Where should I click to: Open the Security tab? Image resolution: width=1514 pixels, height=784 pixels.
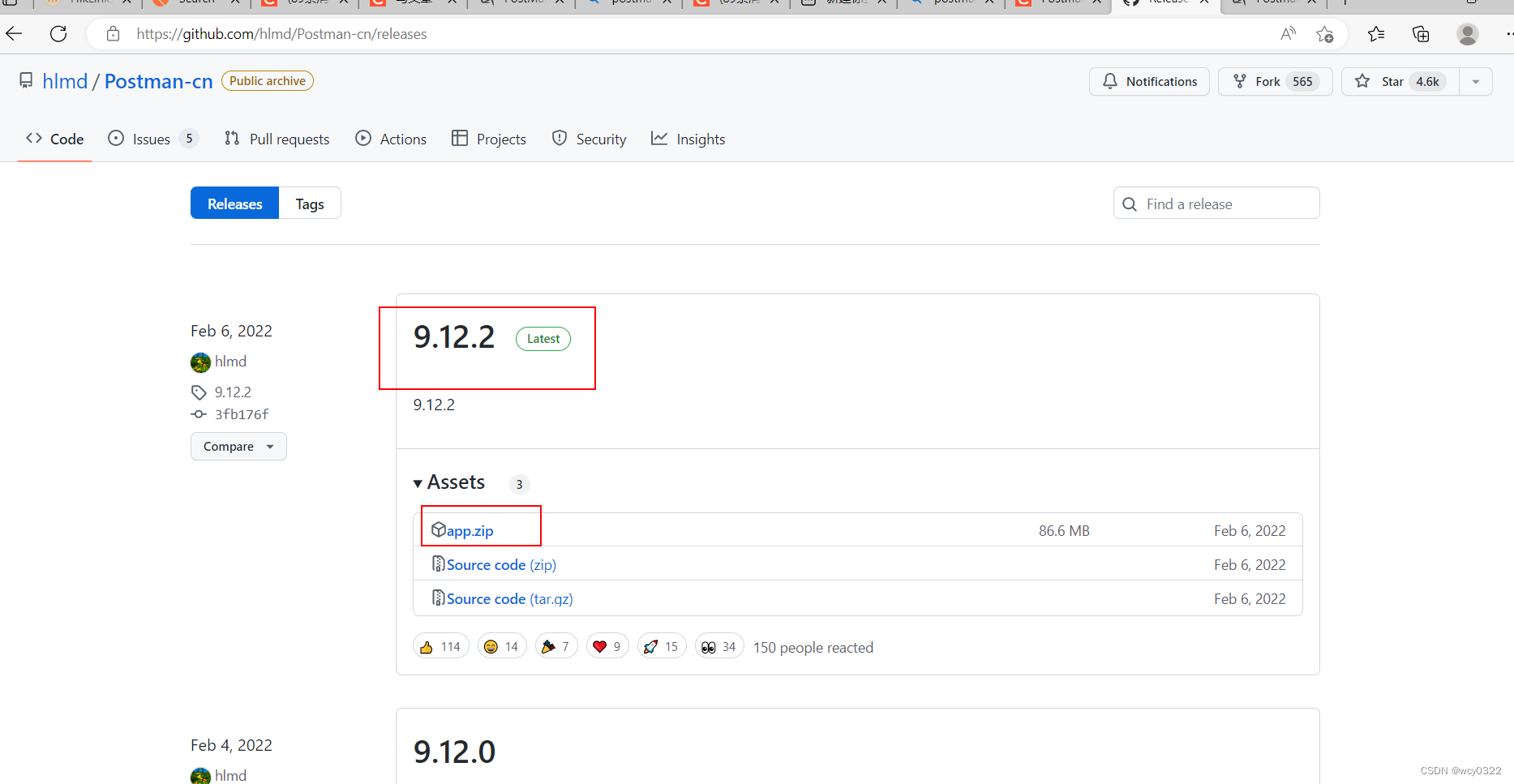click(589, 139)
